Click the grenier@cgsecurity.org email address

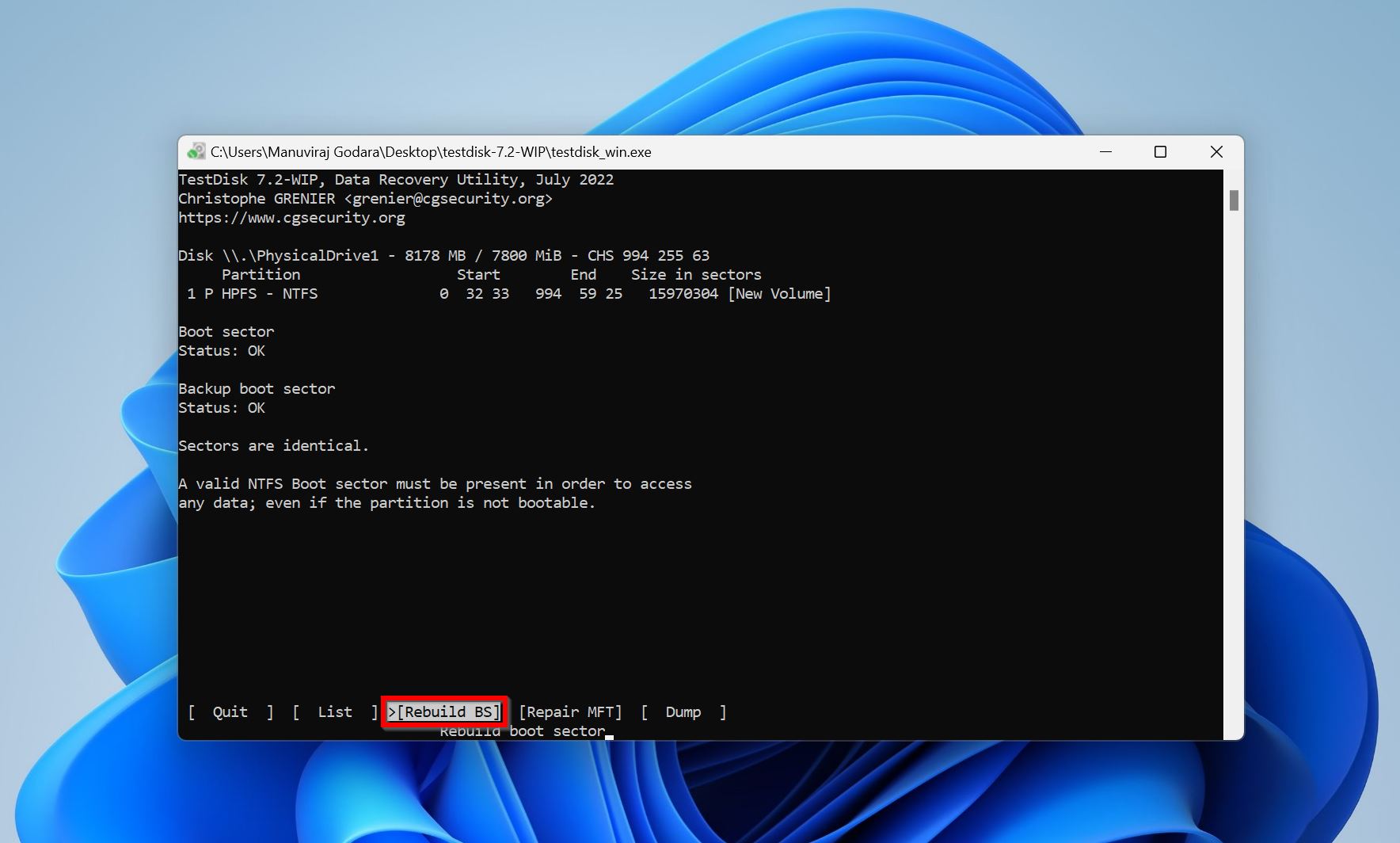tap(448, 199)
